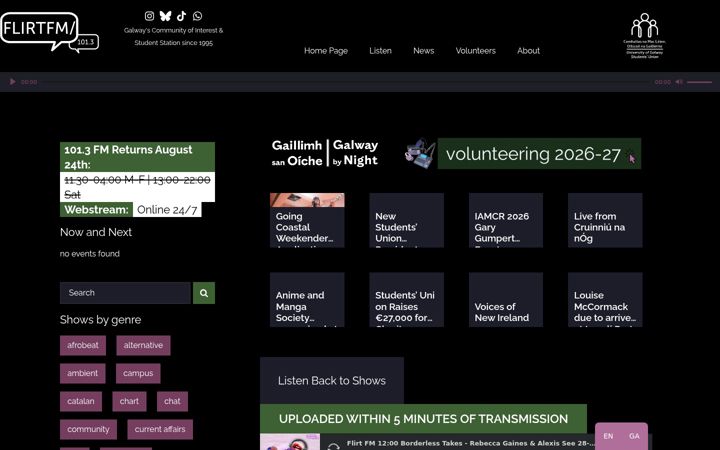Click the 'Webstream:' label
This screenshot has height=450, width=720.
96,210
